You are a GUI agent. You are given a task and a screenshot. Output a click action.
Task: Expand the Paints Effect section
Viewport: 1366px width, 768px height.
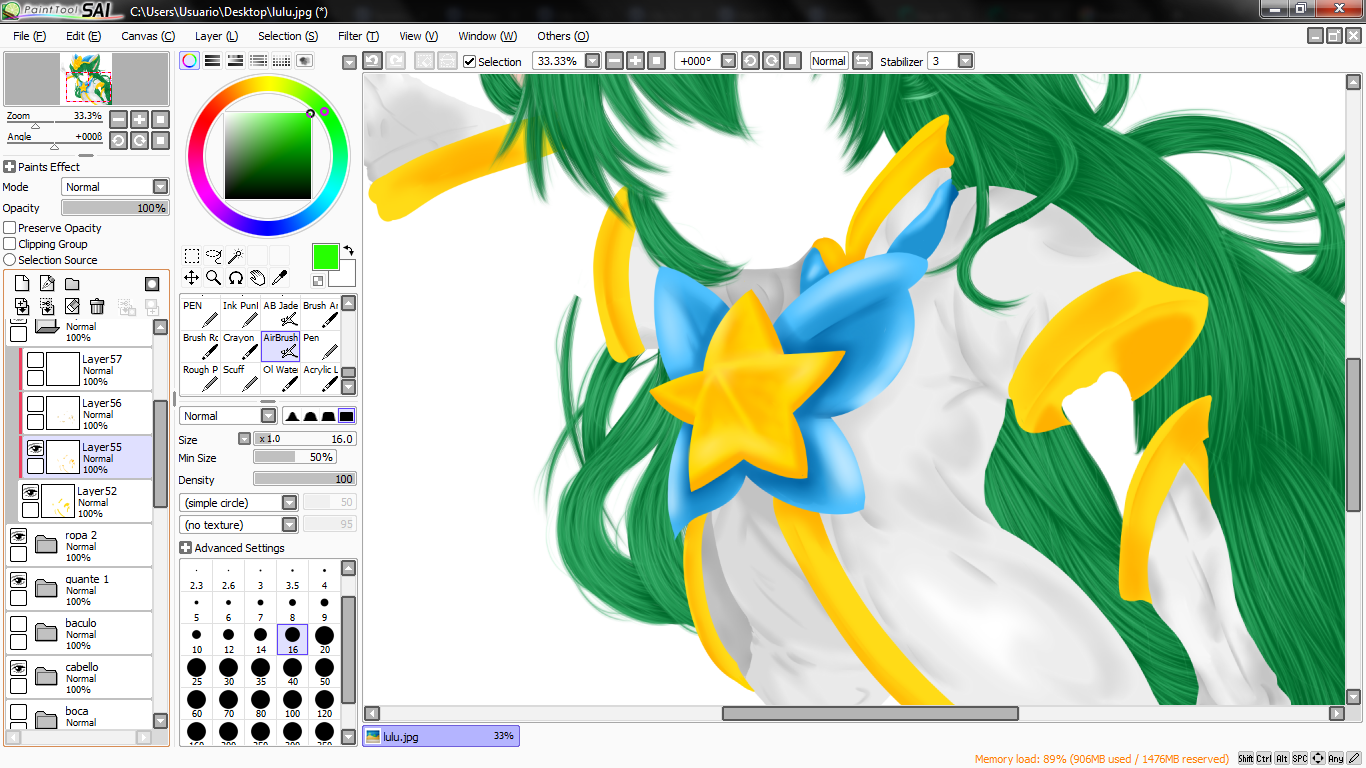click(x=9, y=167)
